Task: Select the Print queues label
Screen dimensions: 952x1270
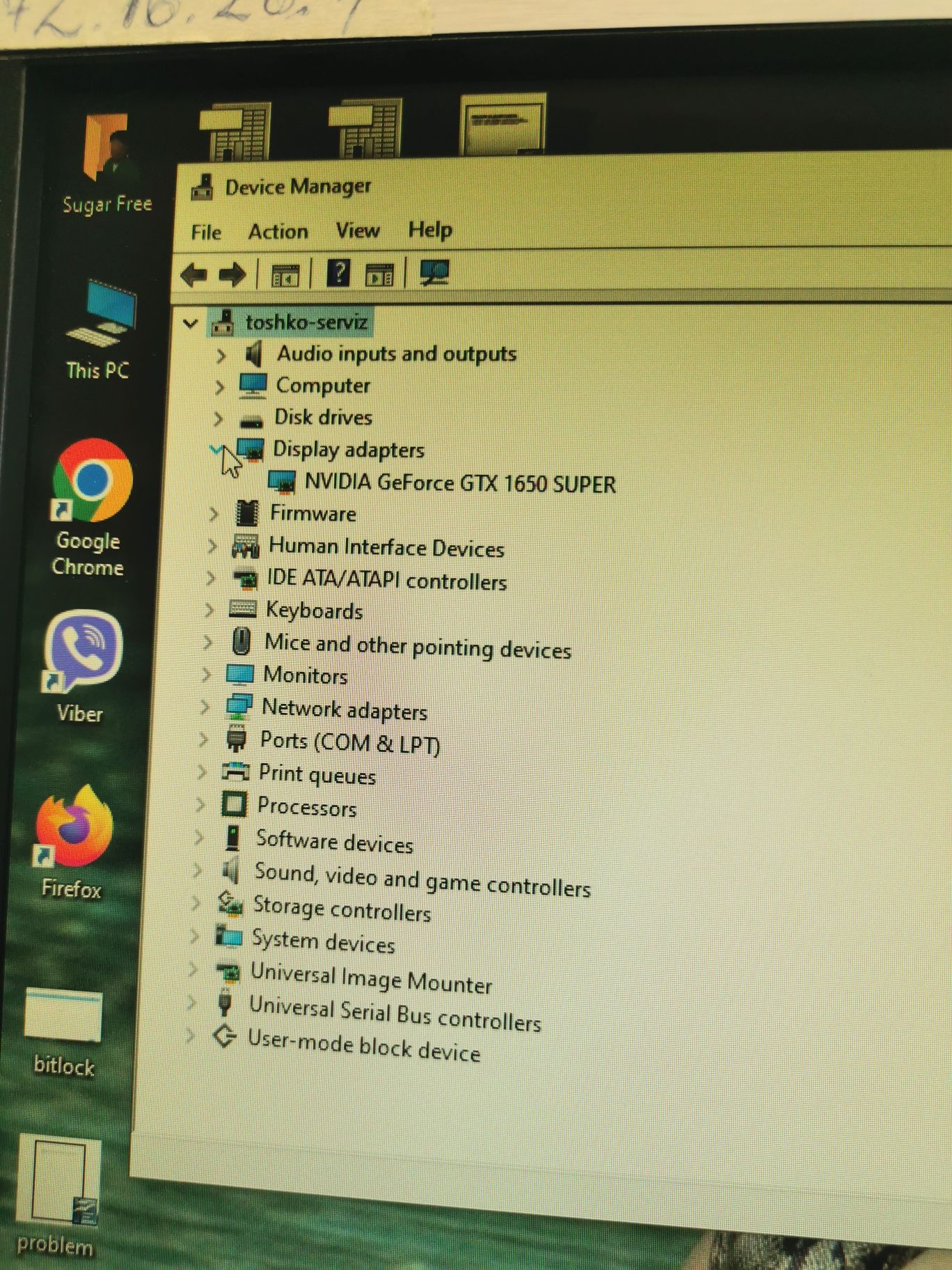Action: (x=317, y=774)
